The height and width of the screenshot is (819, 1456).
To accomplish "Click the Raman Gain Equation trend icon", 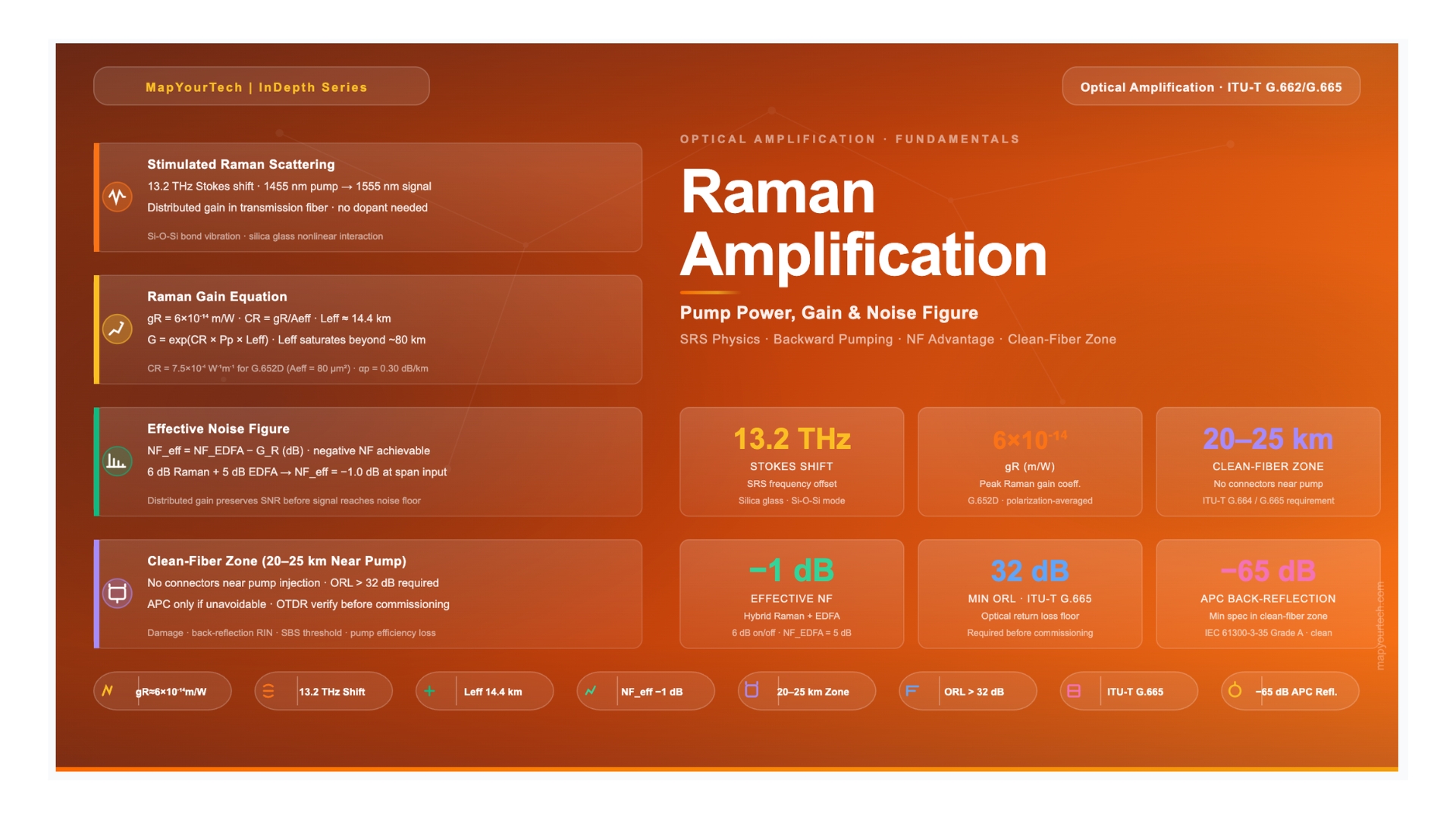I will point(118,329).
